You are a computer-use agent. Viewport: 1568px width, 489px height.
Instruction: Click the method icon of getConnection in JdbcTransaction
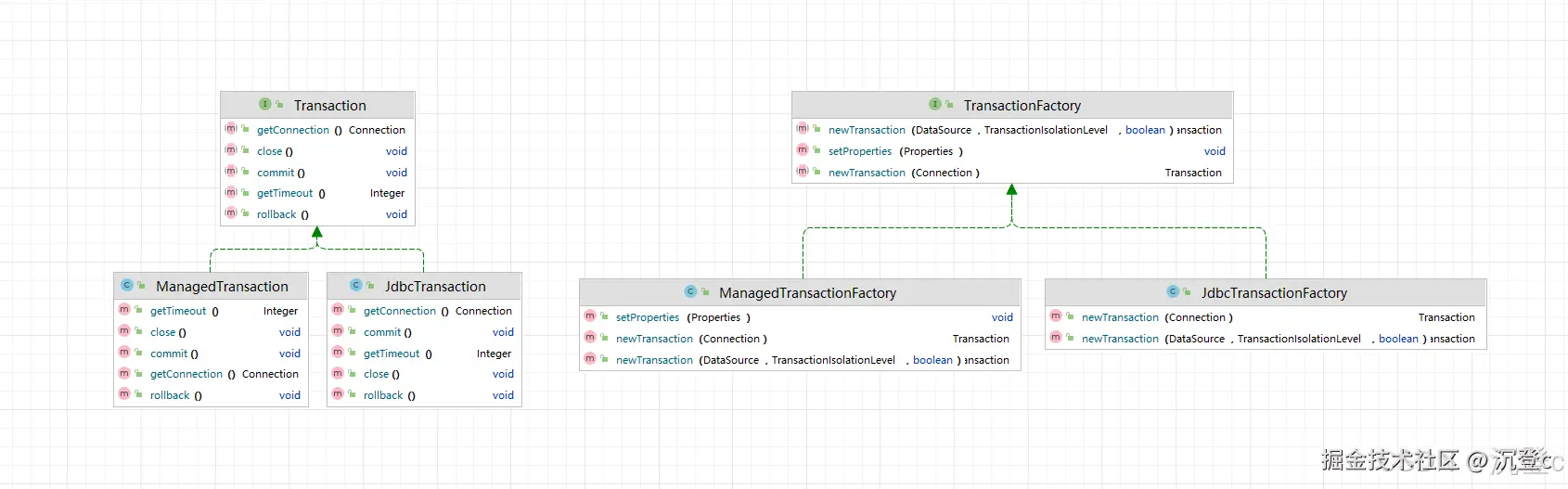tap(338, 309)
